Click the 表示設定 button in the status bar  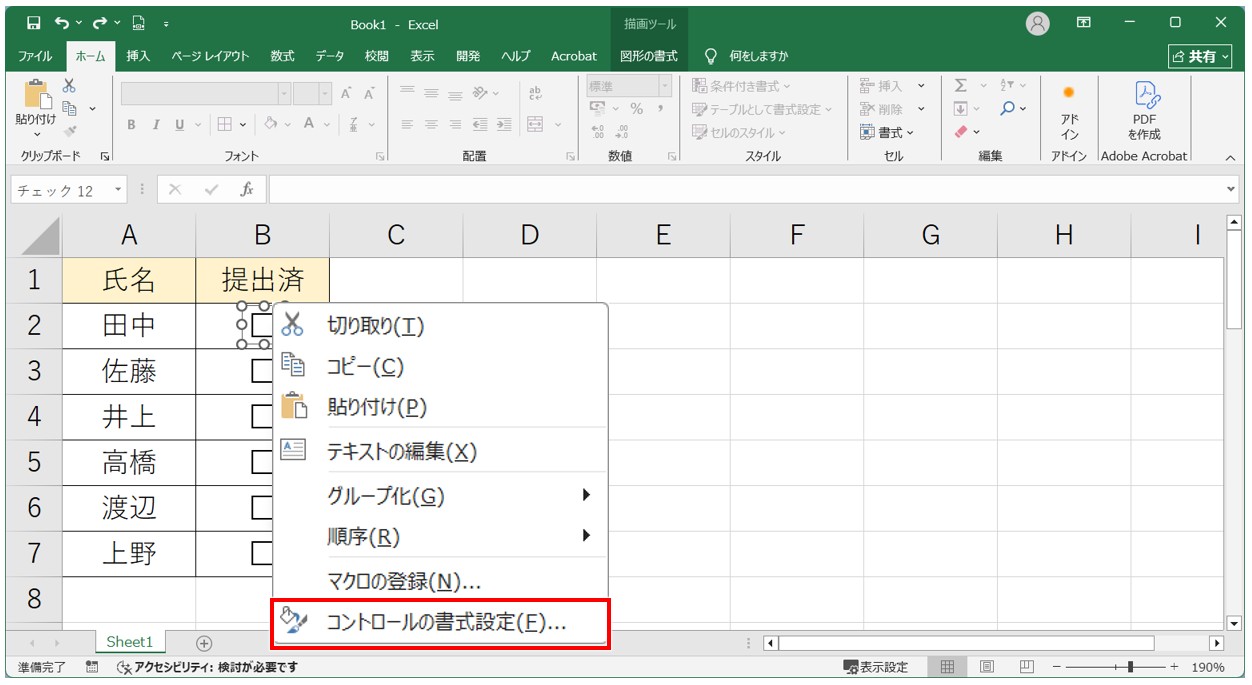[x=876, y=667]
